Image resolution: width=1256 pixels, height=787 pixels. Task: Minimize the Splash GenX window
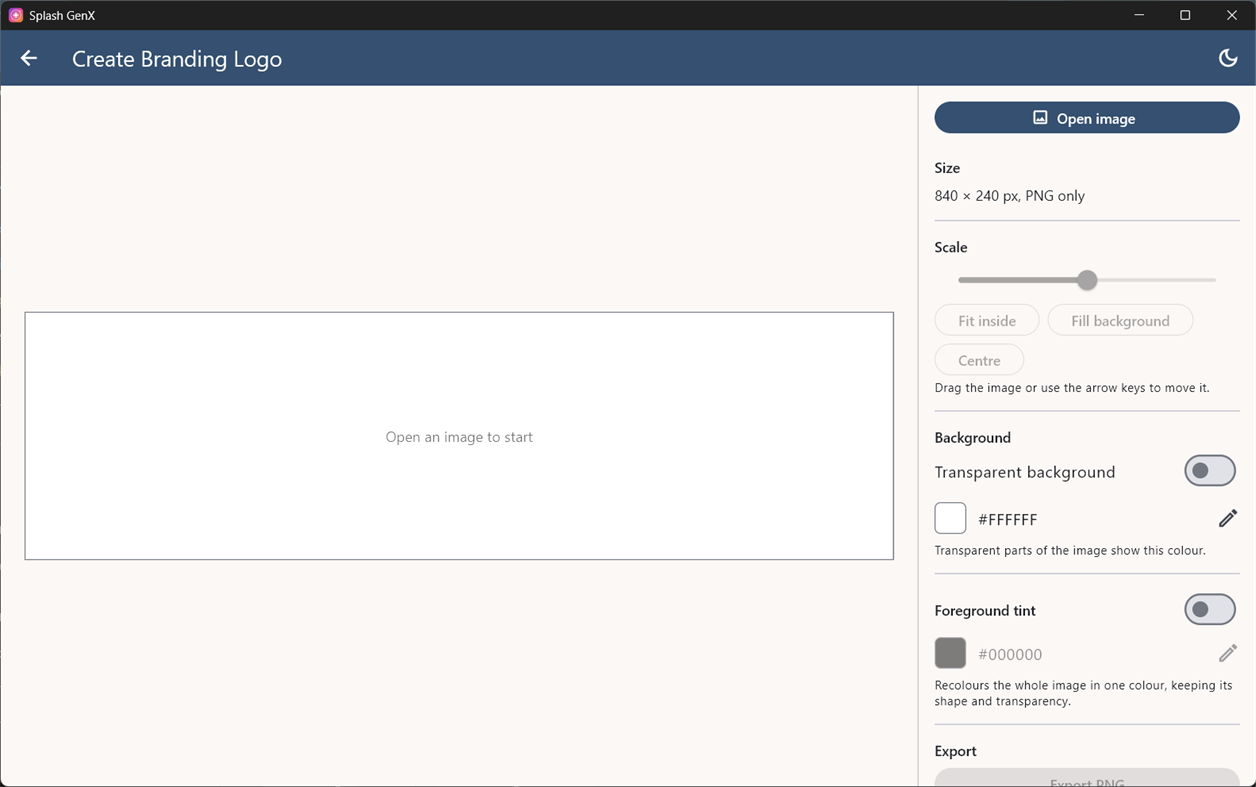(x=1140, y=15)
